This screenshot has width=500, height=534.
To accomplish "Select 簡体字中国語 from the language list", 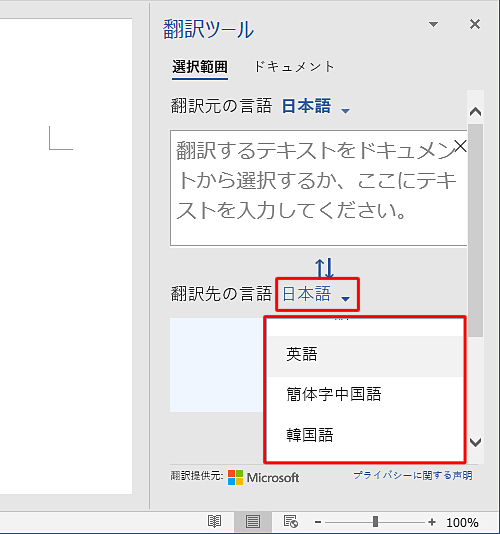I will [365, 395].
